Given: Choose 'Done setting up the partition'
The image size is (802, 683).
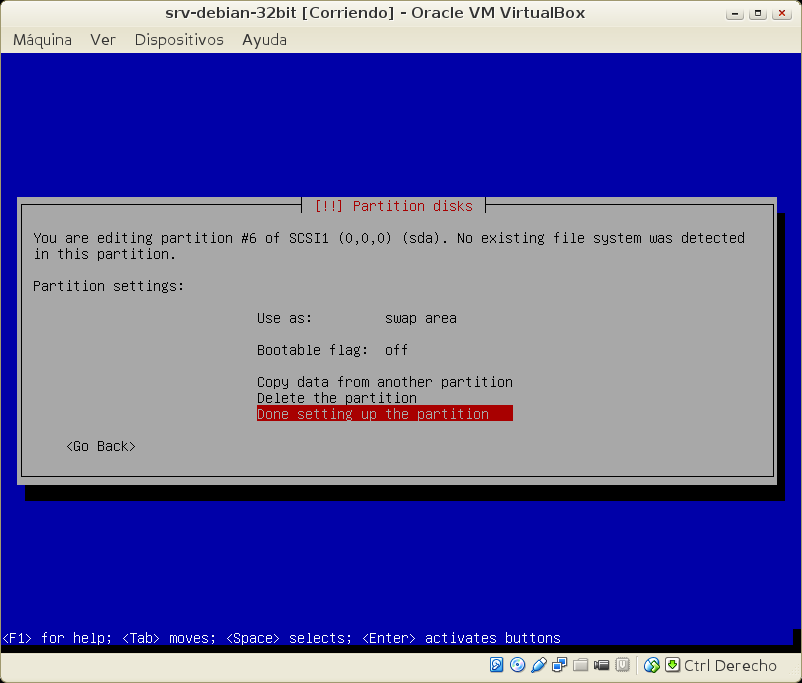Looking at the screenshot, I should tap(384, 414).
